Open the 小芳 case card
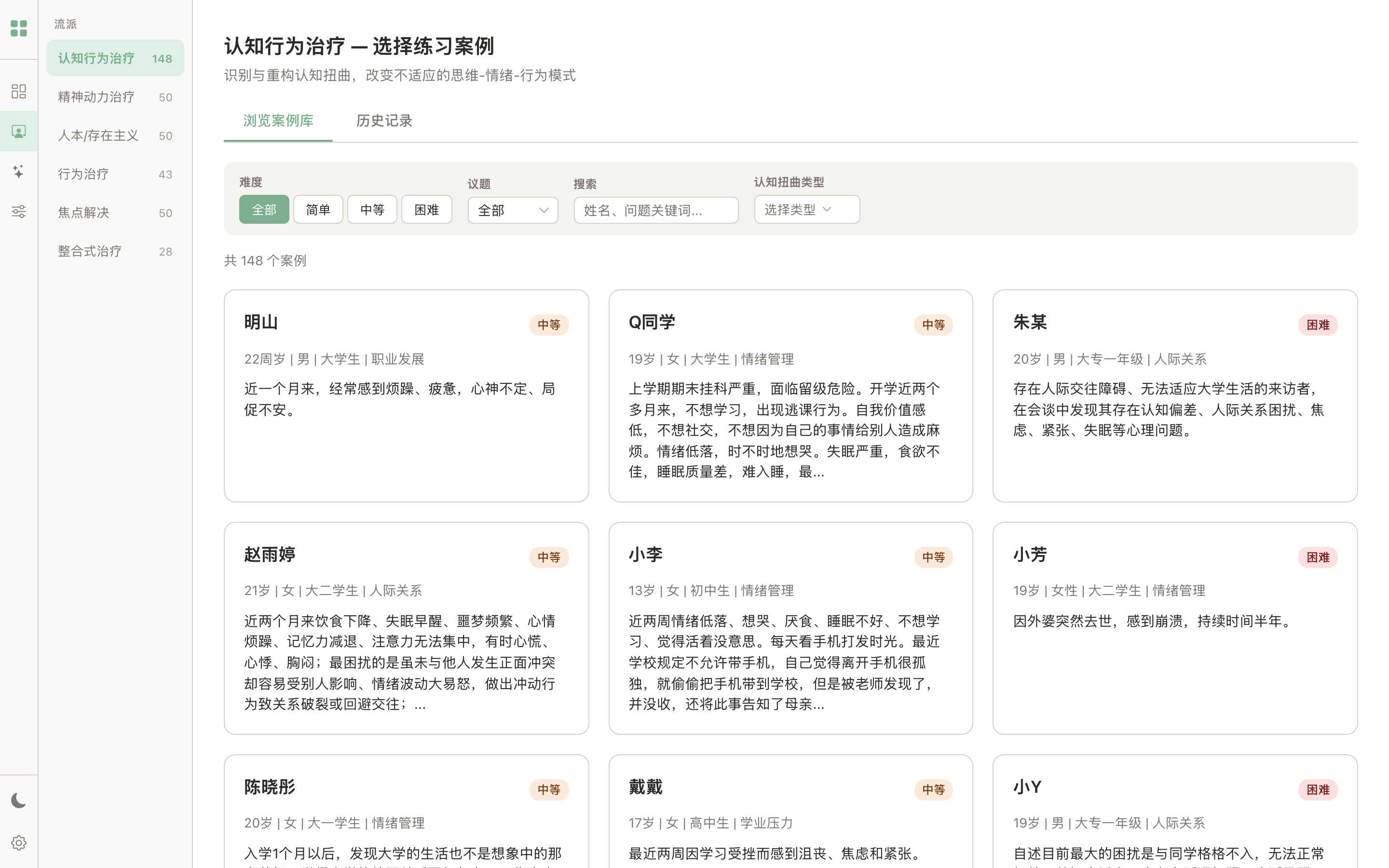The image size is (1389, 868). tap(1175, 628)
